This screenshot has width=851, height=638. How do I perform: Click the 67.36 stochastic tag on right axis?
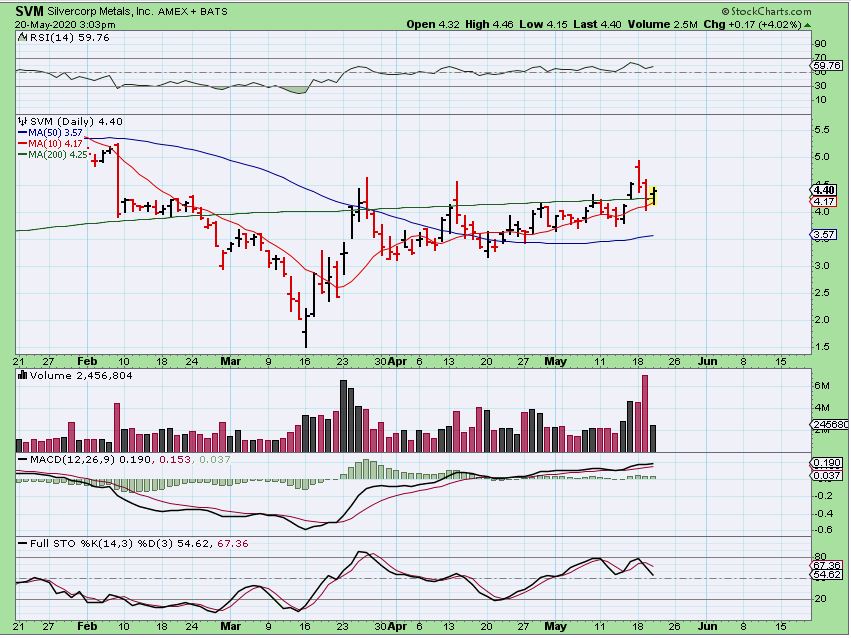pos(827,565)
